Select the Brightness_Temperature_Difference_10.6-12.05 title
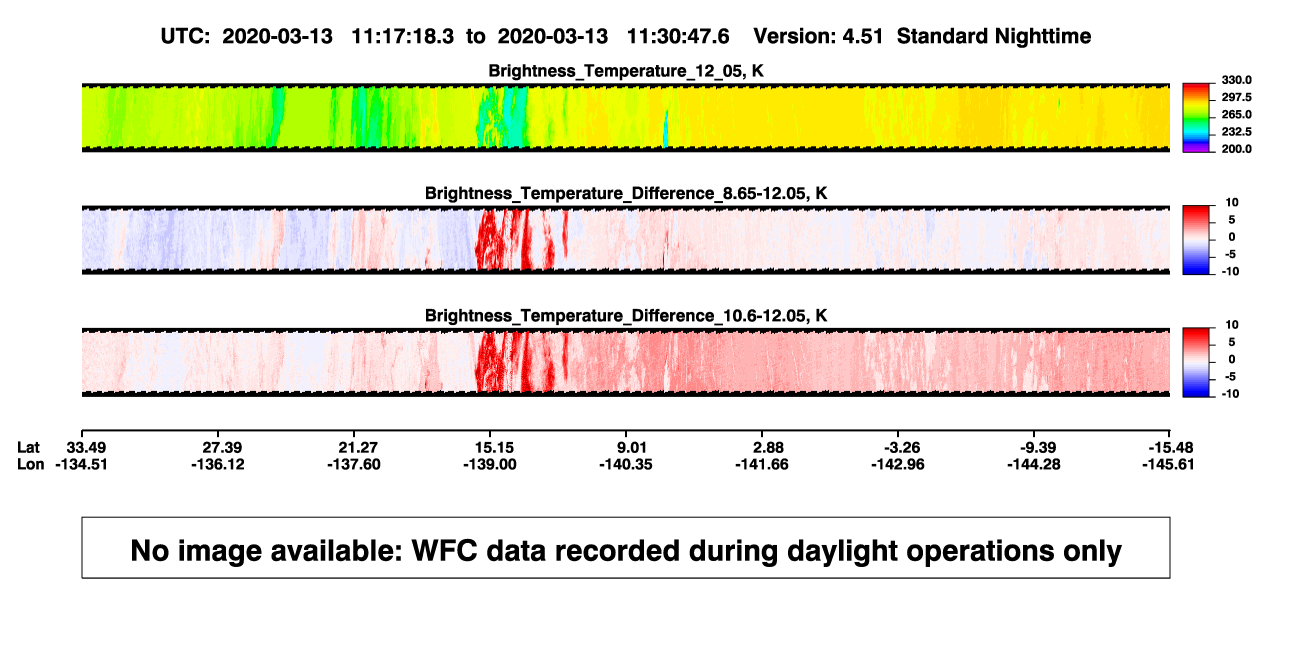 coord(626,315)
